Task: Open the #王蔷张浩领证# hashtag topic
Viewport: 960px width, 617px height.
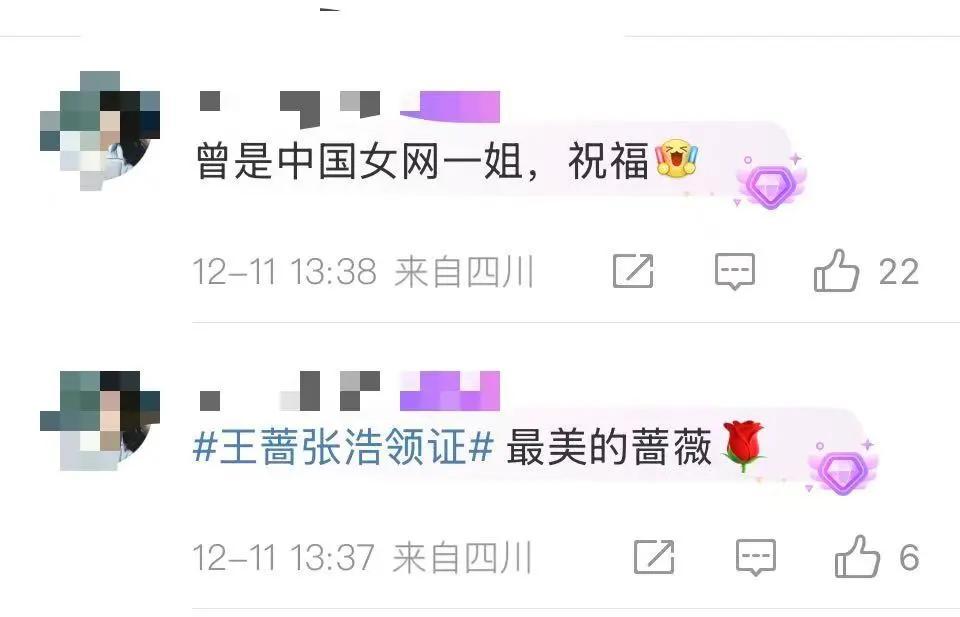Action: tap(343, 447)
